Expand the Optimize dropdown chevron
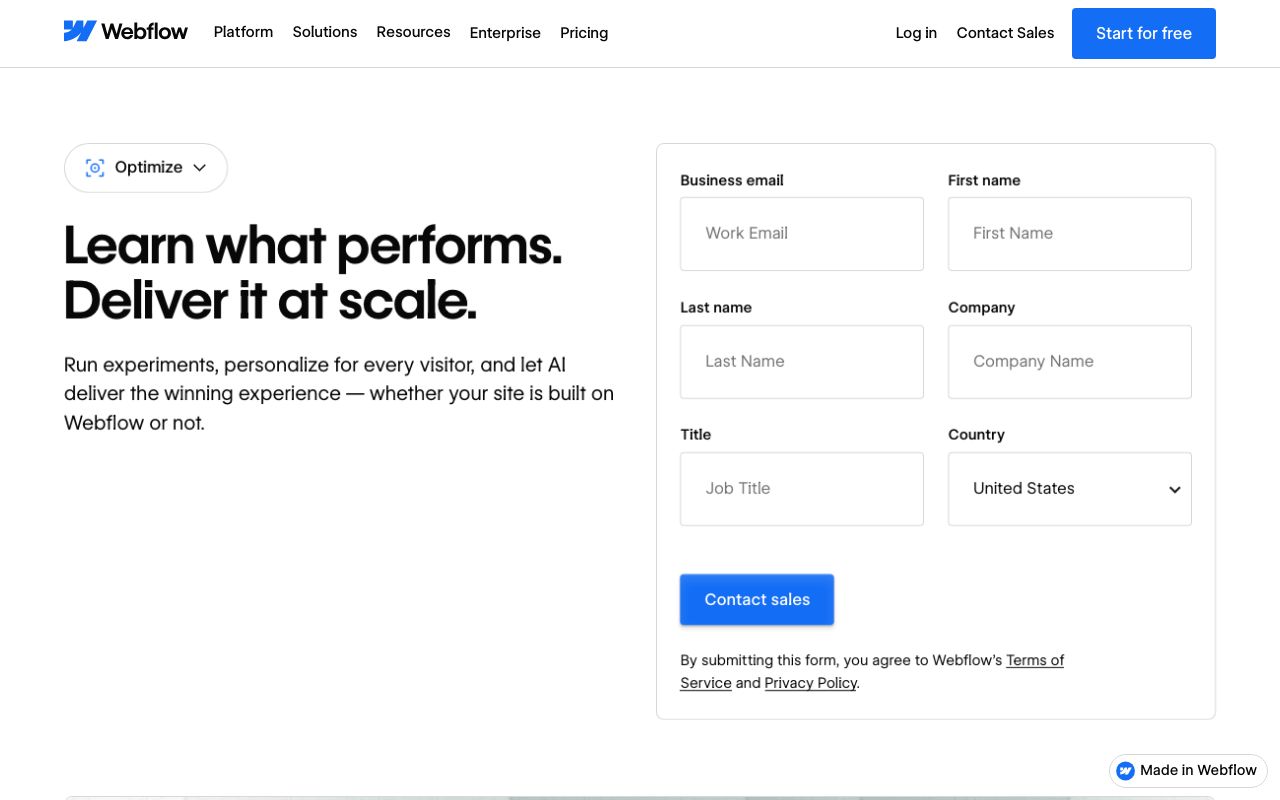 point(199,168)
